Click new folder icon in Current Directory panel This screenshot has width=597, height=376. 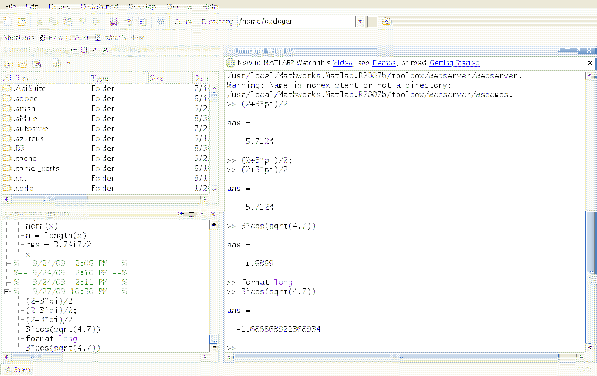point(23,64)
